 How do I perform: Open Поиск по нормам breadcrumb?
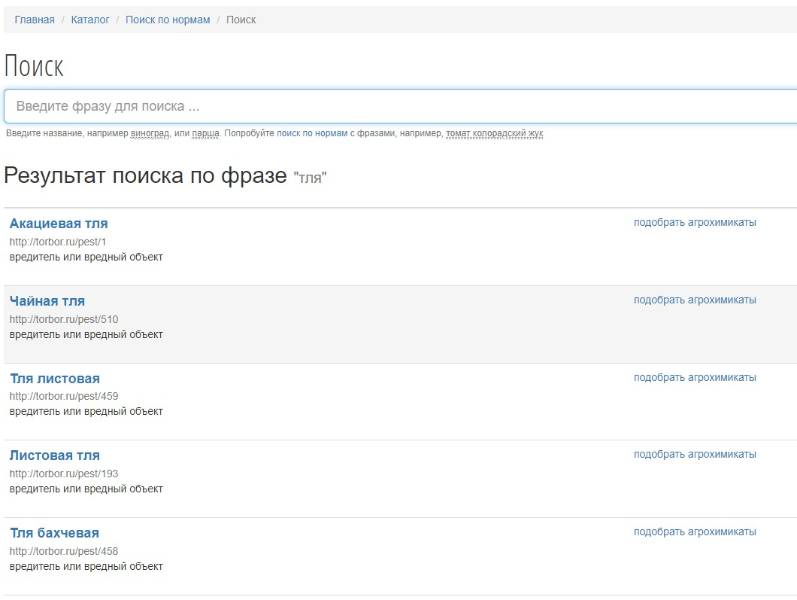(x=168, y=20)
